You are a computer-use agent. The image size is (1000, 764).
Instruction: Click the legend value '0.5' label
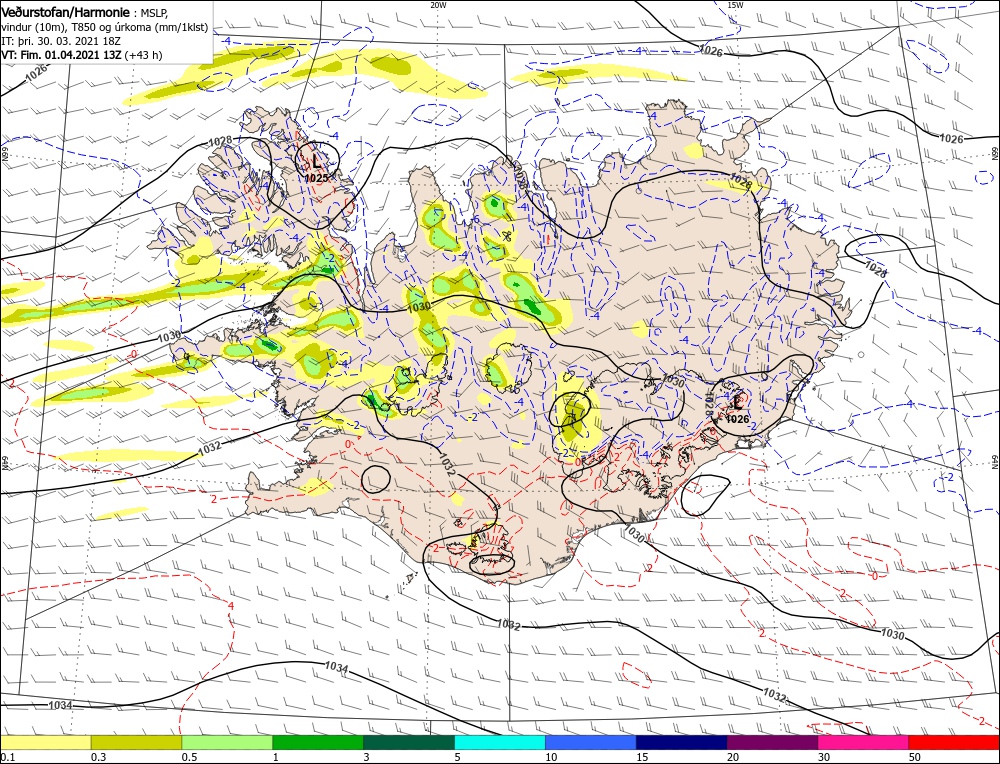point(189,757)
